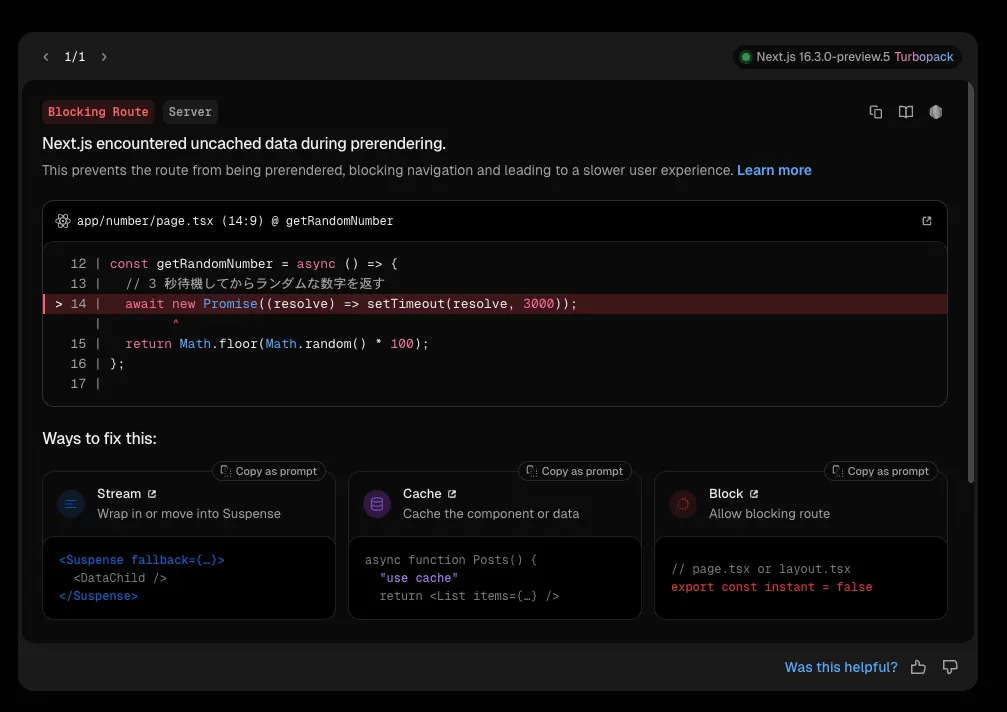Click 'Allow blocking route' text
This screenshot has width=1007, height=712.
(x=769, y=514)
